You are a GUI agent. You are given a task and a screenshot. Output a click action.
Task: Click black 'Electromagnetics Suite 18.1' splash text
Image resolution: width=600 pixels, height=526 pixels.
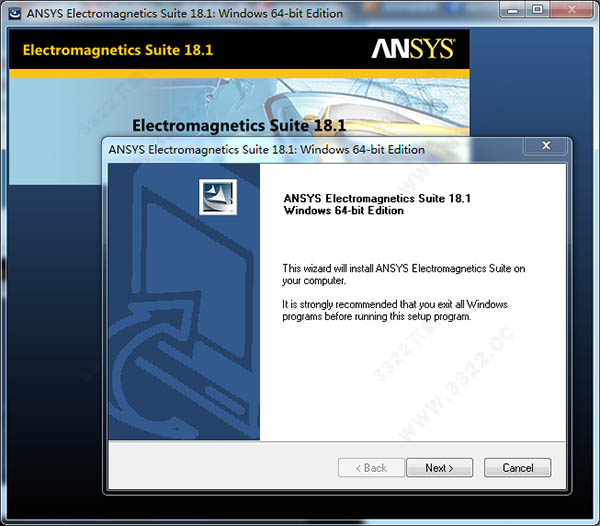(239, 125)
